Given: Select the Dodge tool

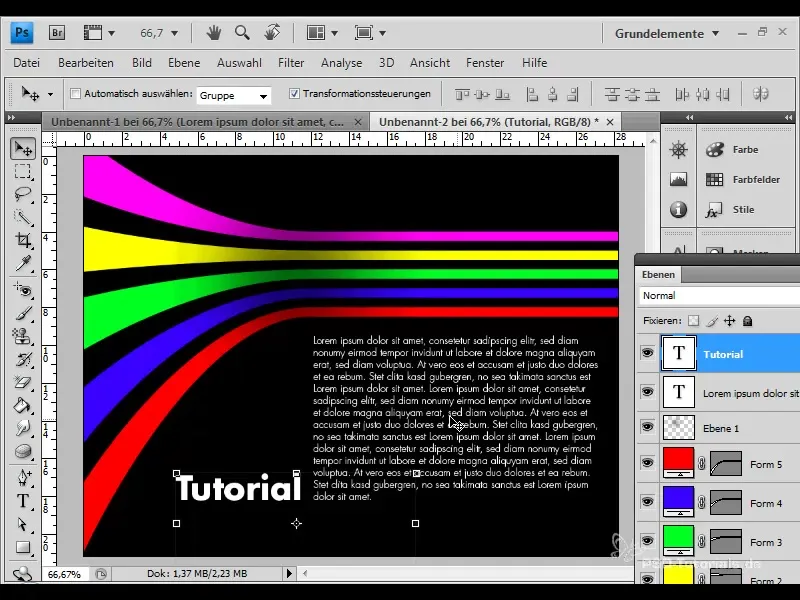Looking at the screenshot, I should [x=22, y=428].
